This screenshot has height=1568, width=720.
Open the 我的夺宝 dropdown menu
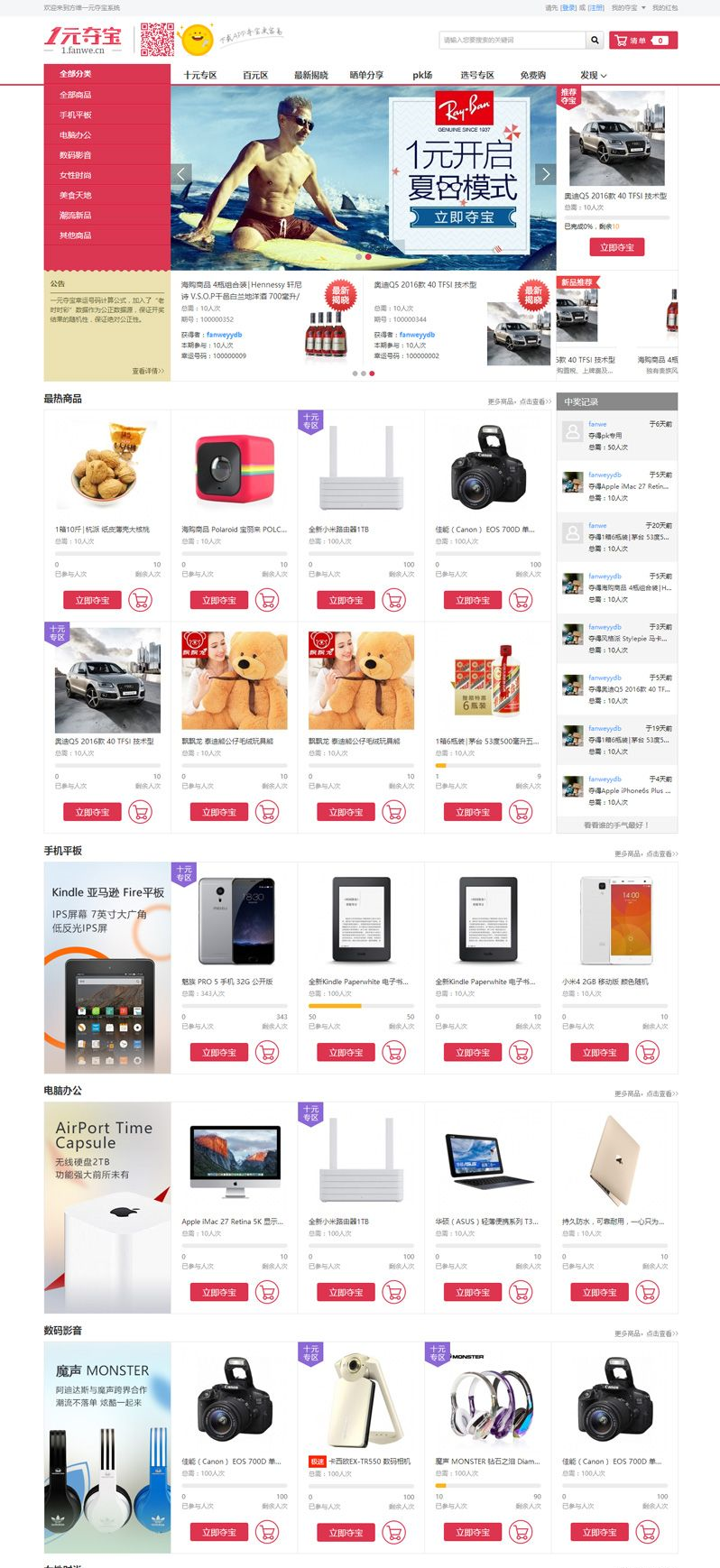[625, 7]
